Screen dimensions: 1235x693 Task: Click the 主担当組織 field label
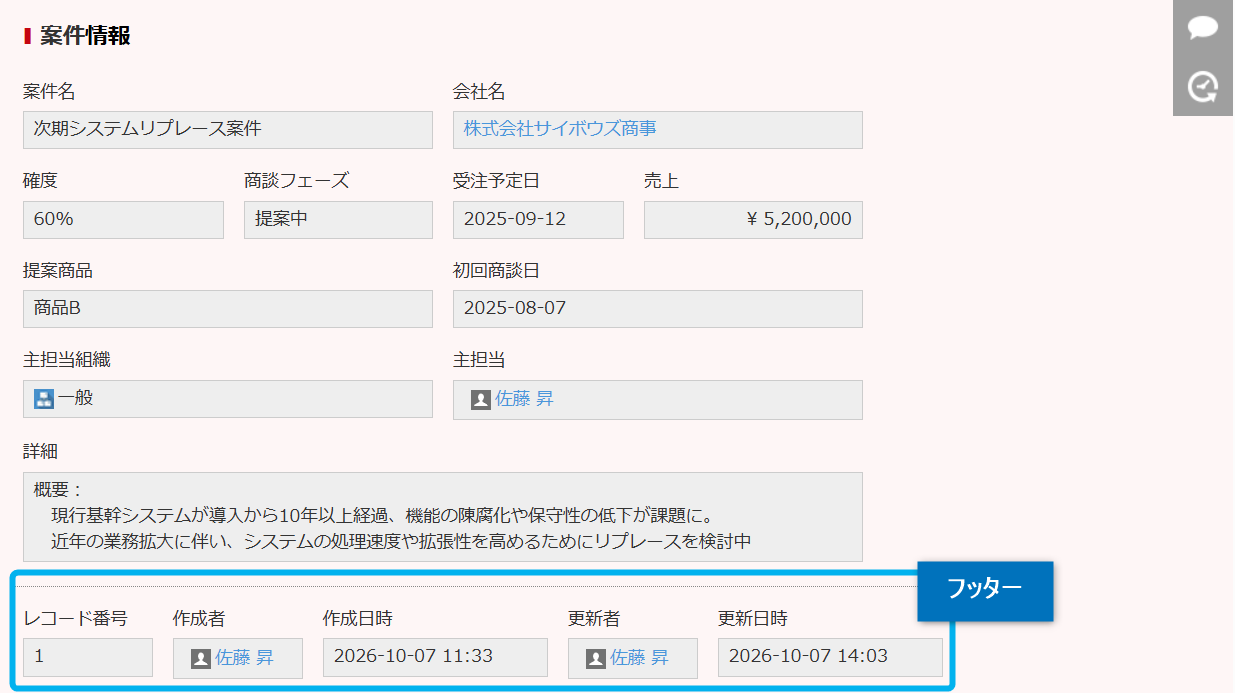pyautogui.click(x=67, y=360)
